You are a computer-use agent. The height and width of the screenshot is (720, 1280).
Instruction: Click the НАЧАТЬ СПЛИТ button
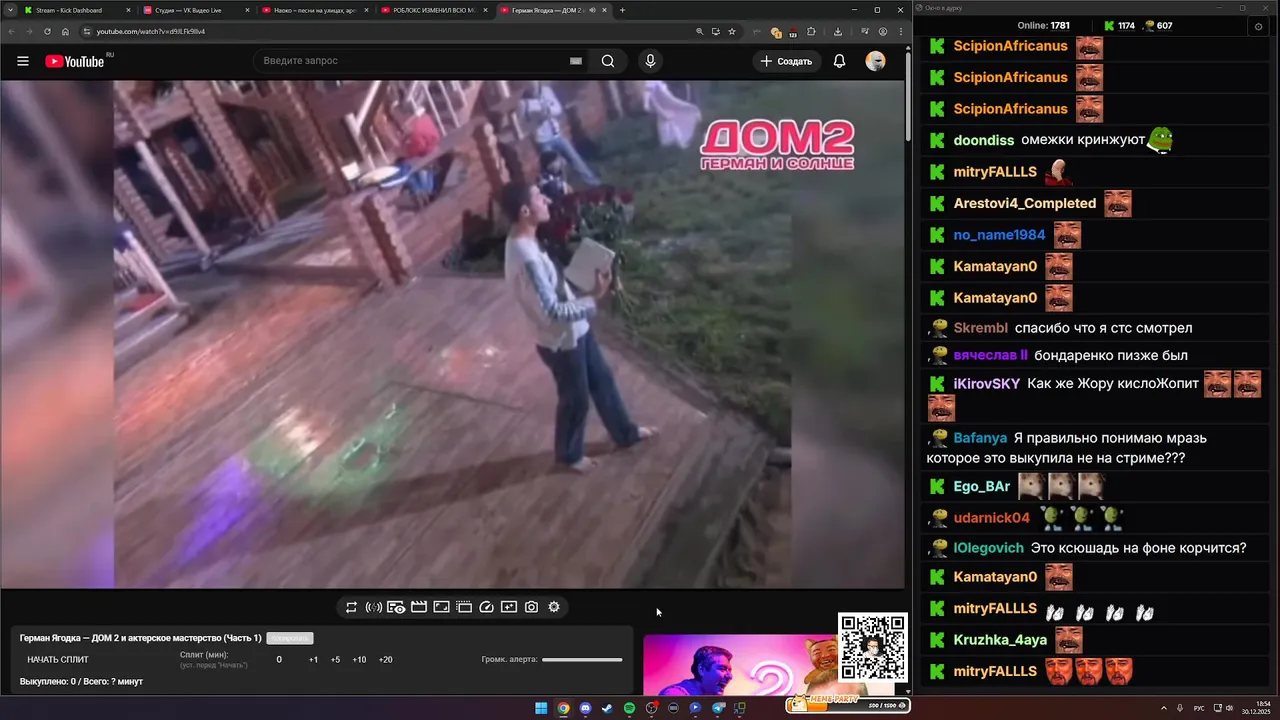(58, 660)
